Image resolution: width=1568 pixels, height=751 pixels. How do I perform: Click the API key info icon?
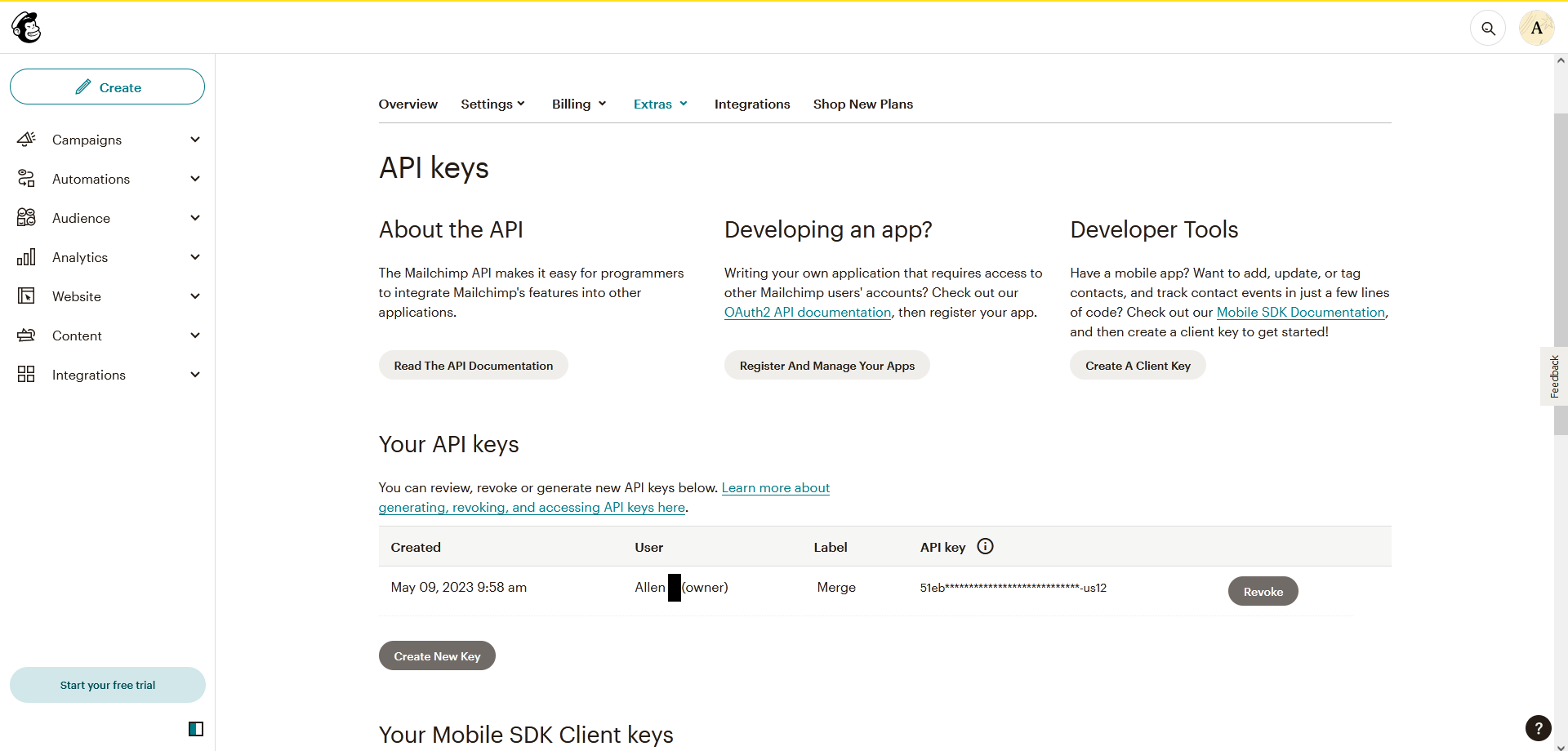coord(986,547)
